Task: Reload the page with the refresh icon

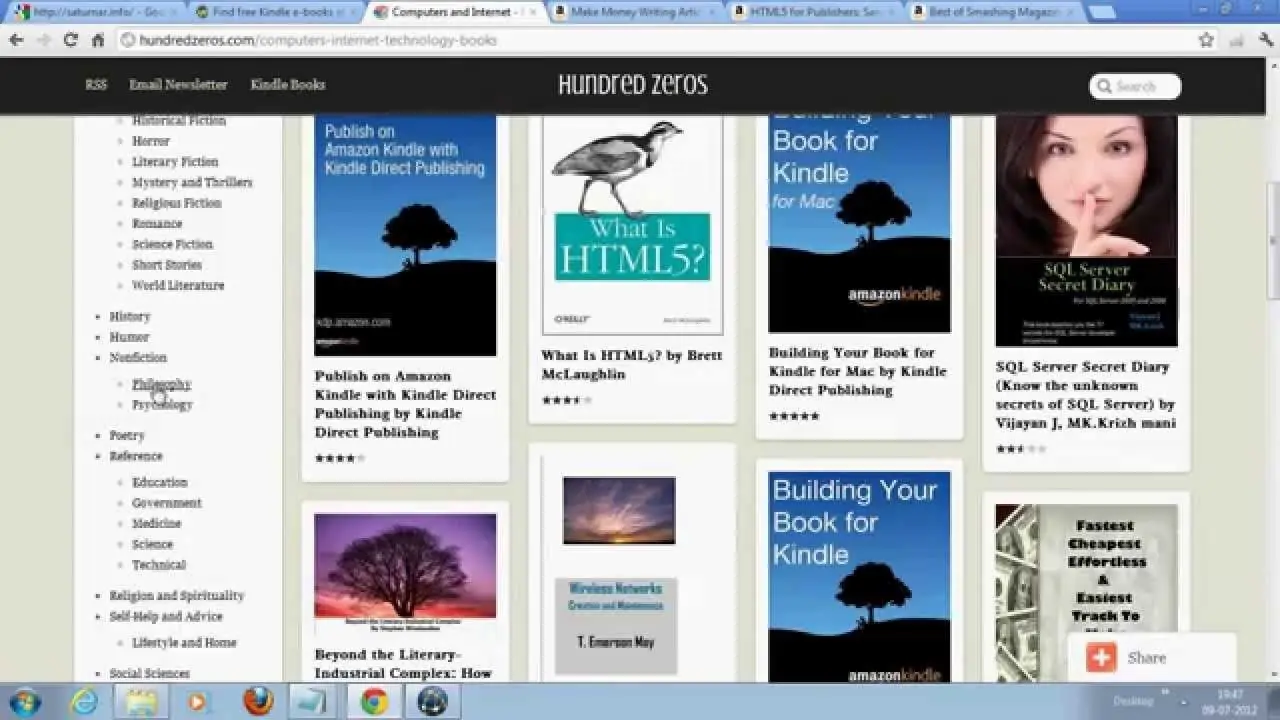Action: pyautogui.click(x=70, y=40)
